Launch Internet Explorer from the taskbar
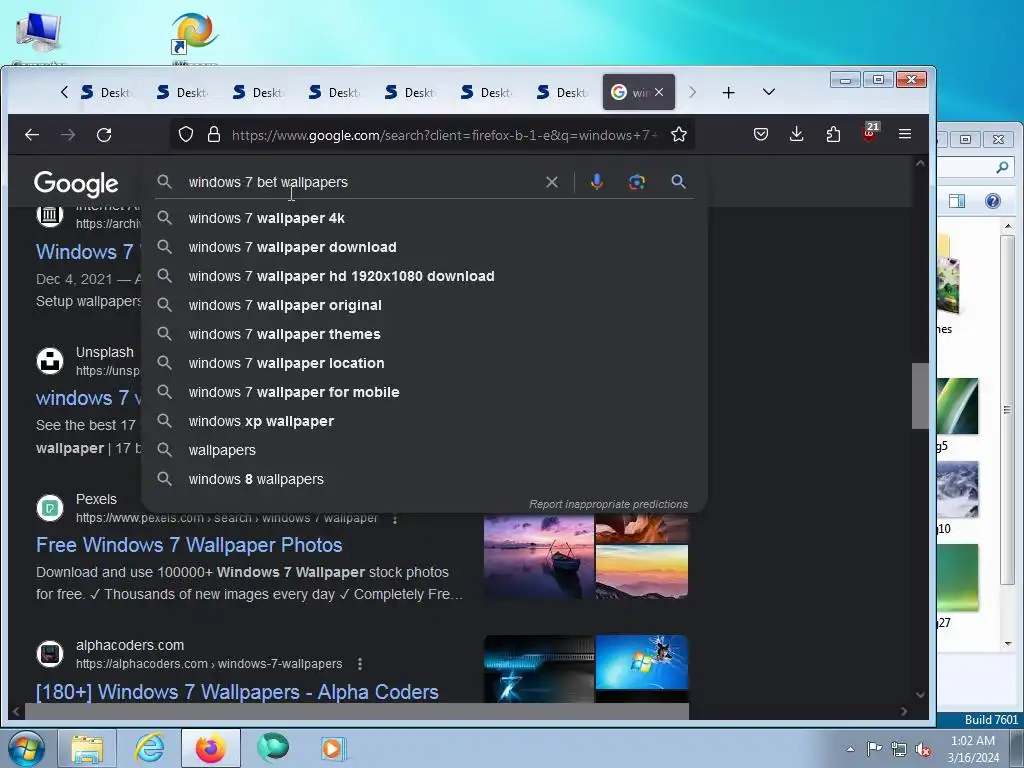Viewport: 1024px width, 768px height. click(x=149, y=748)
